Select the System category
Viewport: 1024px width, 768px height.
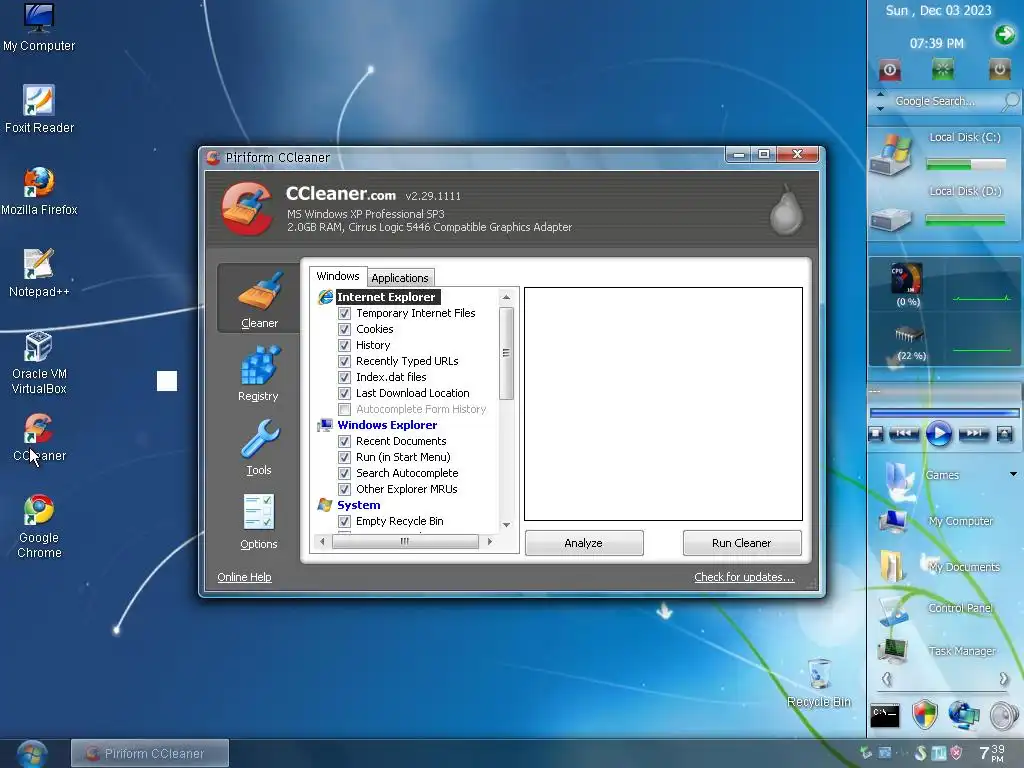click(359, 505)
